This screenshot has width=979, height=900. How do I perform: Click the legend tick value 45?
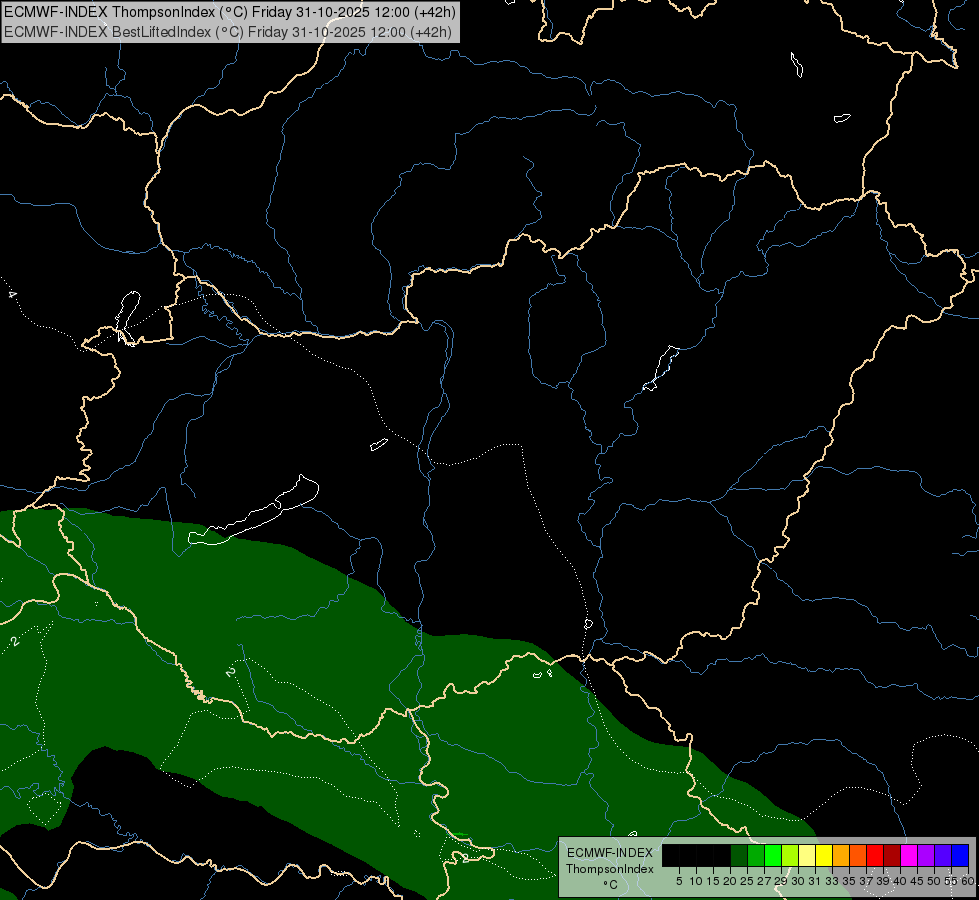pyautogui.click(x=917, y=881)
